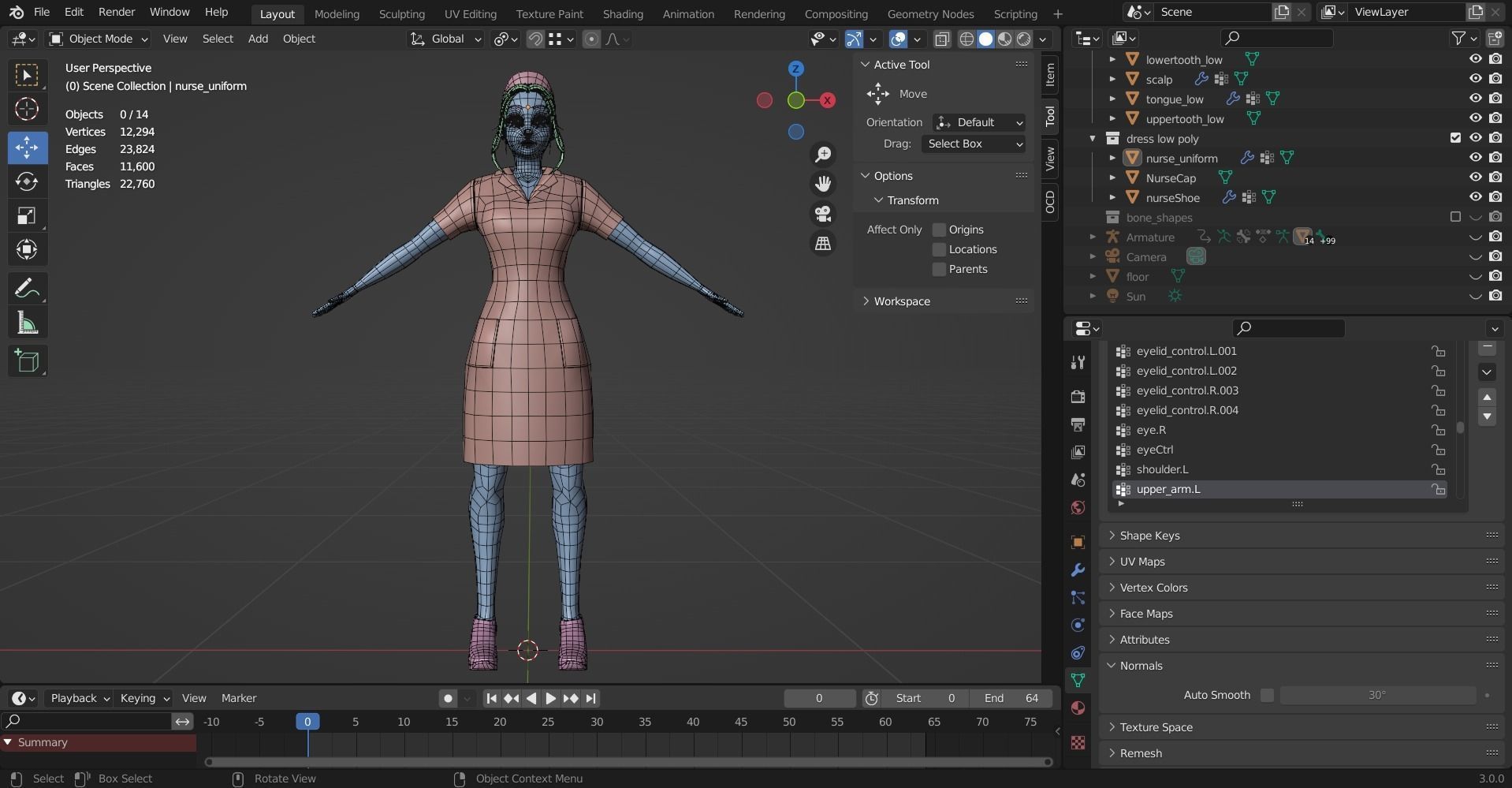Switch to the Shading workspace tab
Image resolution: width=1512 pixels, height=788 pixels.
(x=623, y=13)
